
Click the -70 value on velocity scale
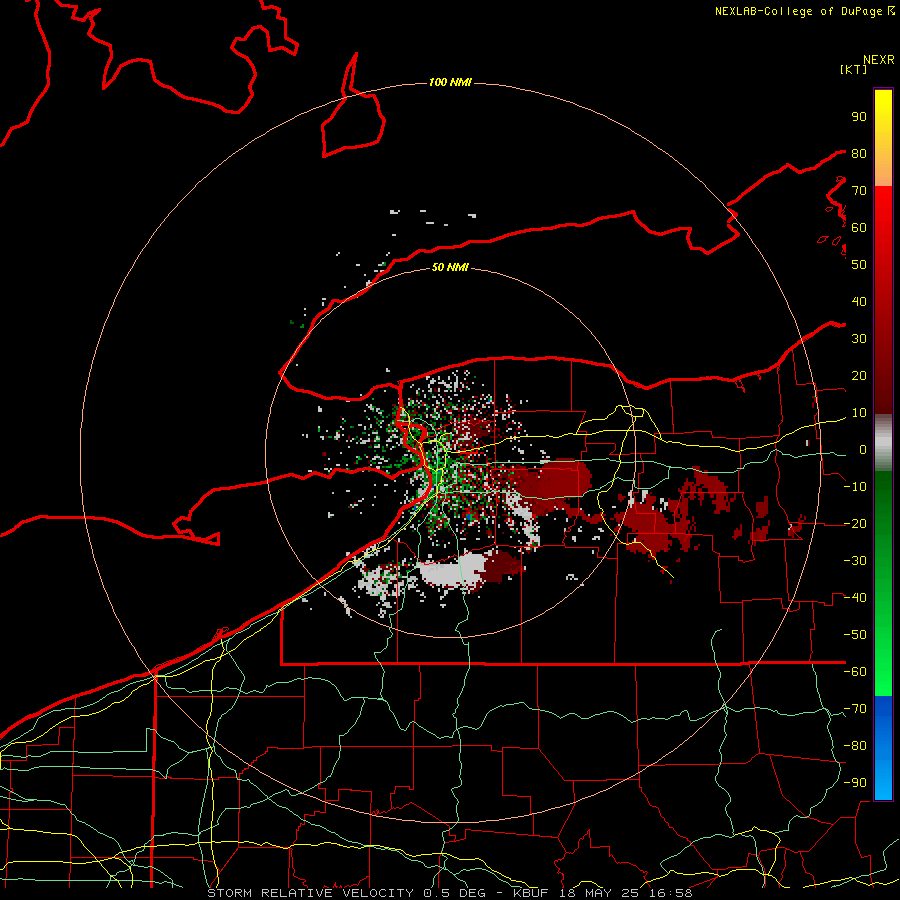(x=855, y=709)
